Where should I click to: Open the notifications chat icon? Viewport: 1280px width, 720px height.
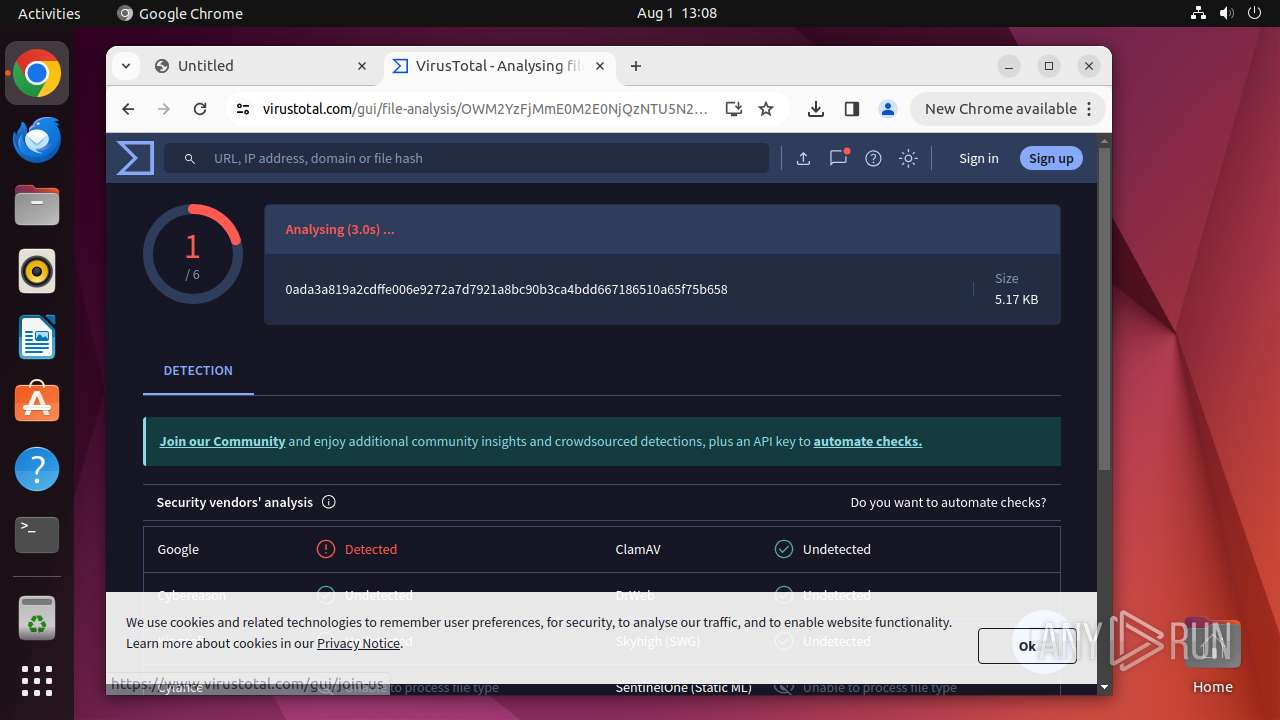[838, 158]
